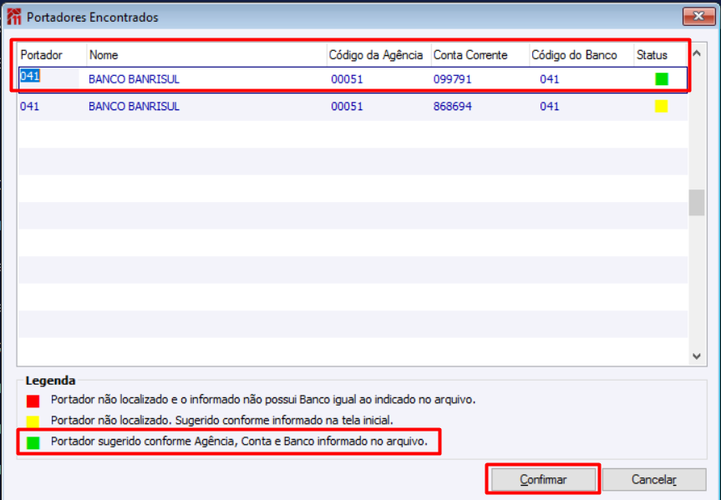Select BANCO BANRISUL in account 868694 row
Image resolution: width=721 pixels, height=500 pixels.
[x=134, y=106]
